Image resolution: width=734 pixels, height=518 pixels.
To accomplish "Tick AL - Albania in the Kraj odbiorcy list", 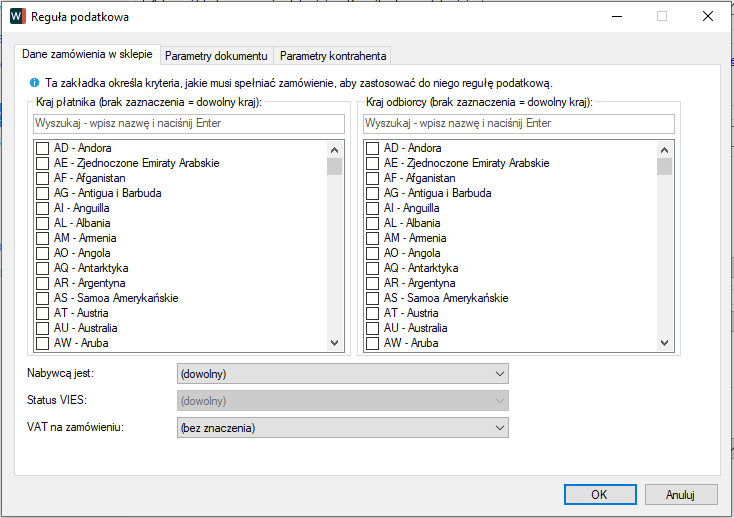I will pyautogui.click(x=372, y=223).
